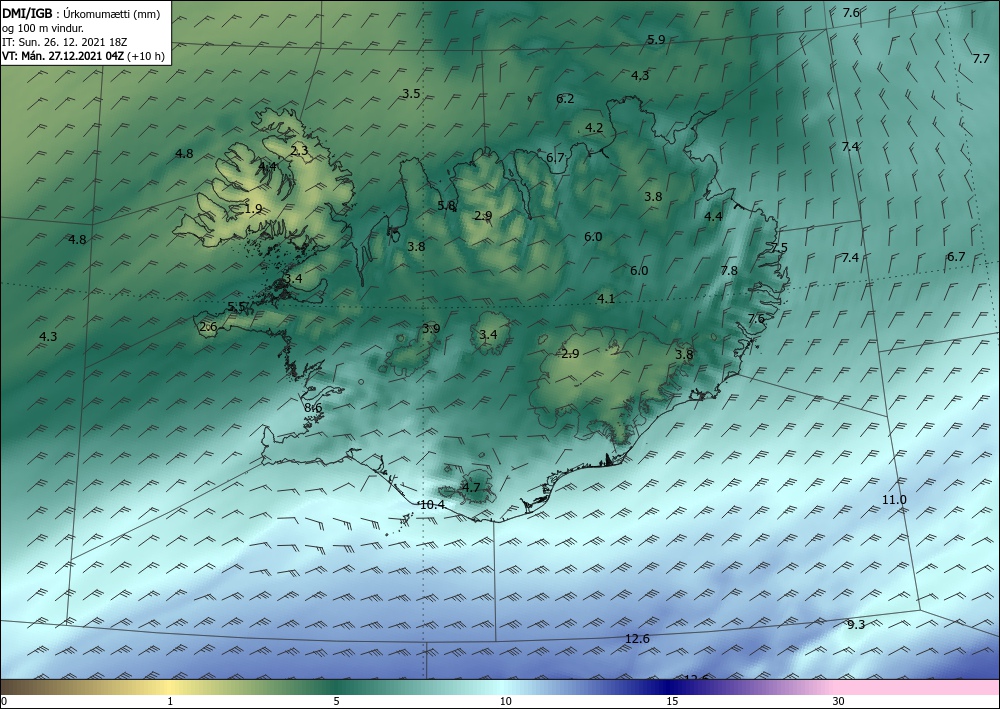This screenshot has height=709, width=1000.
Task: Click the title text 'DMI/IGB : Úrkomumætti (mm)'
Action: coord(81,14)
